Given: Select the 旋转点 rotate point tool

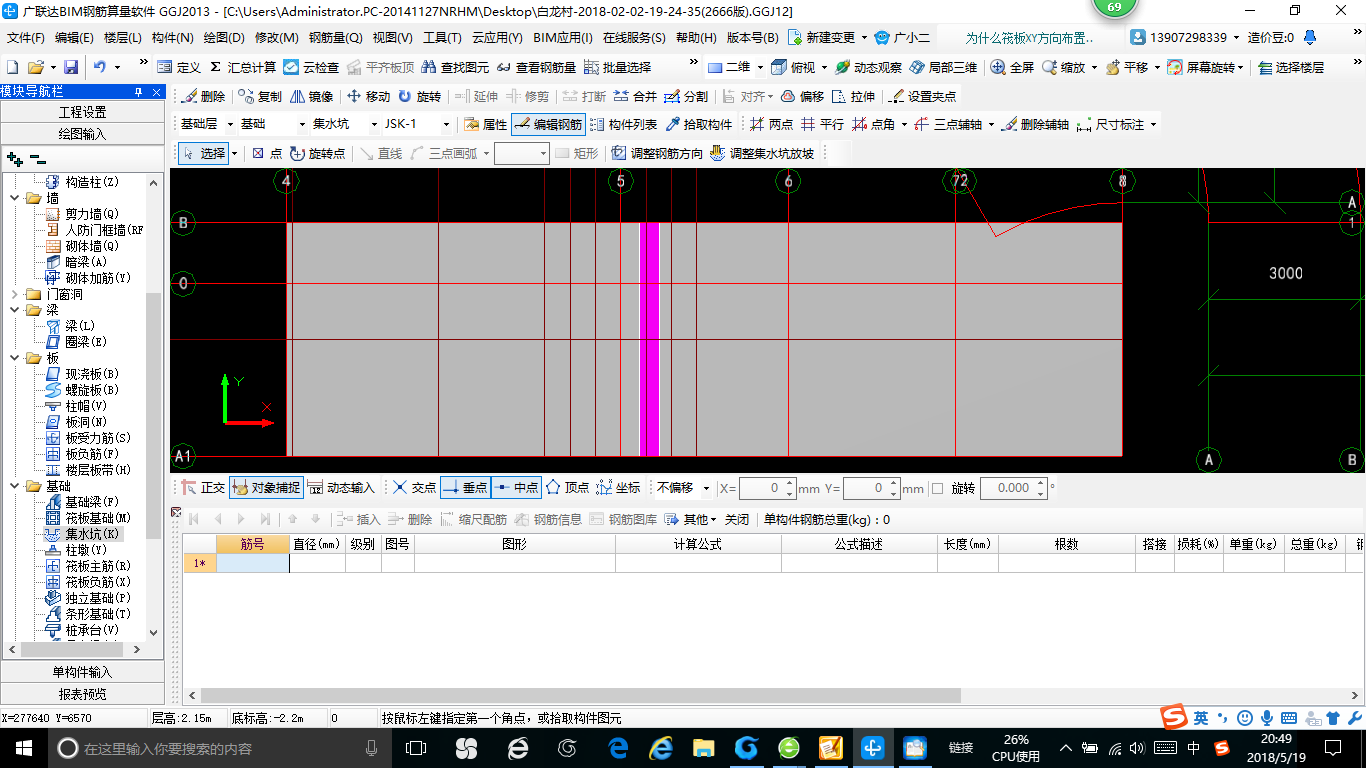Looking at the screenshot, I should (x=317, y=153).
